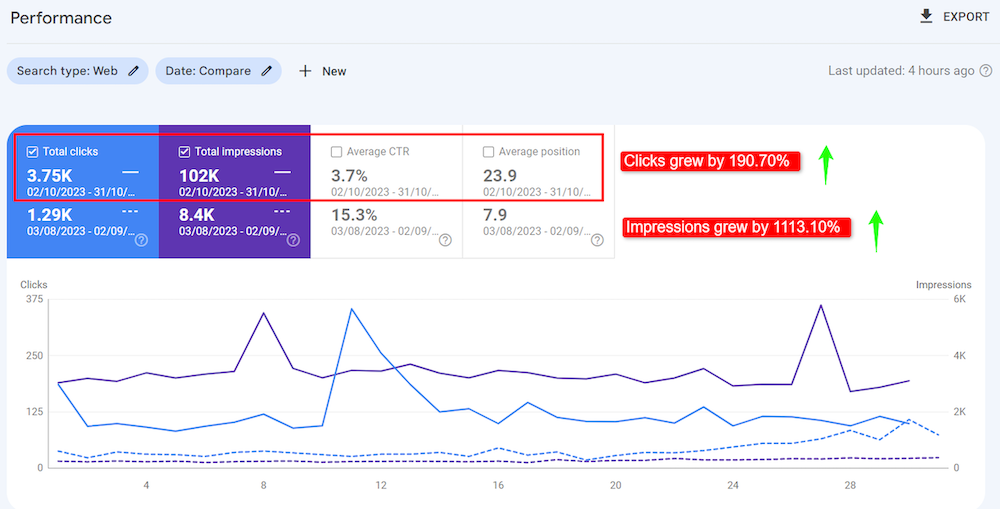Screen dimensions: 1000x509
Task: Select the Total clicks metric card
Action: point(83,191)
